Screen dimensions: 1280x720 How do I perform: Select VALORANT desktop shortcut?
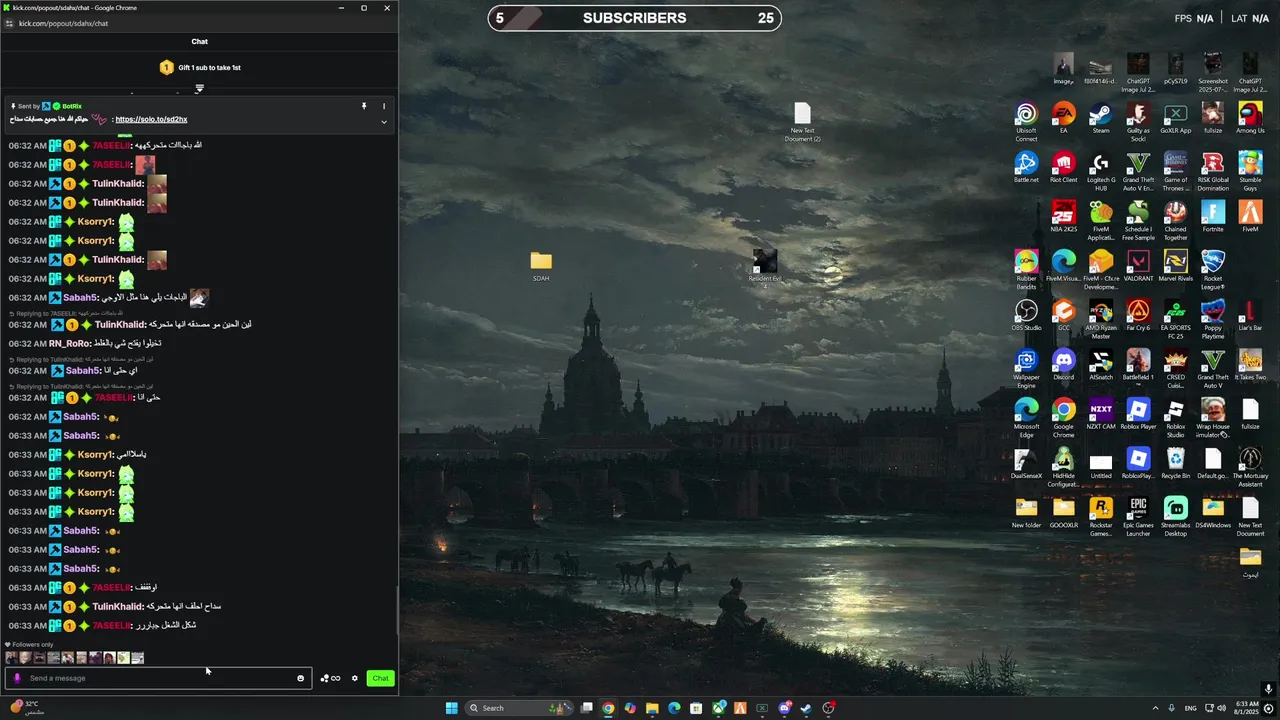point(1138,265)
